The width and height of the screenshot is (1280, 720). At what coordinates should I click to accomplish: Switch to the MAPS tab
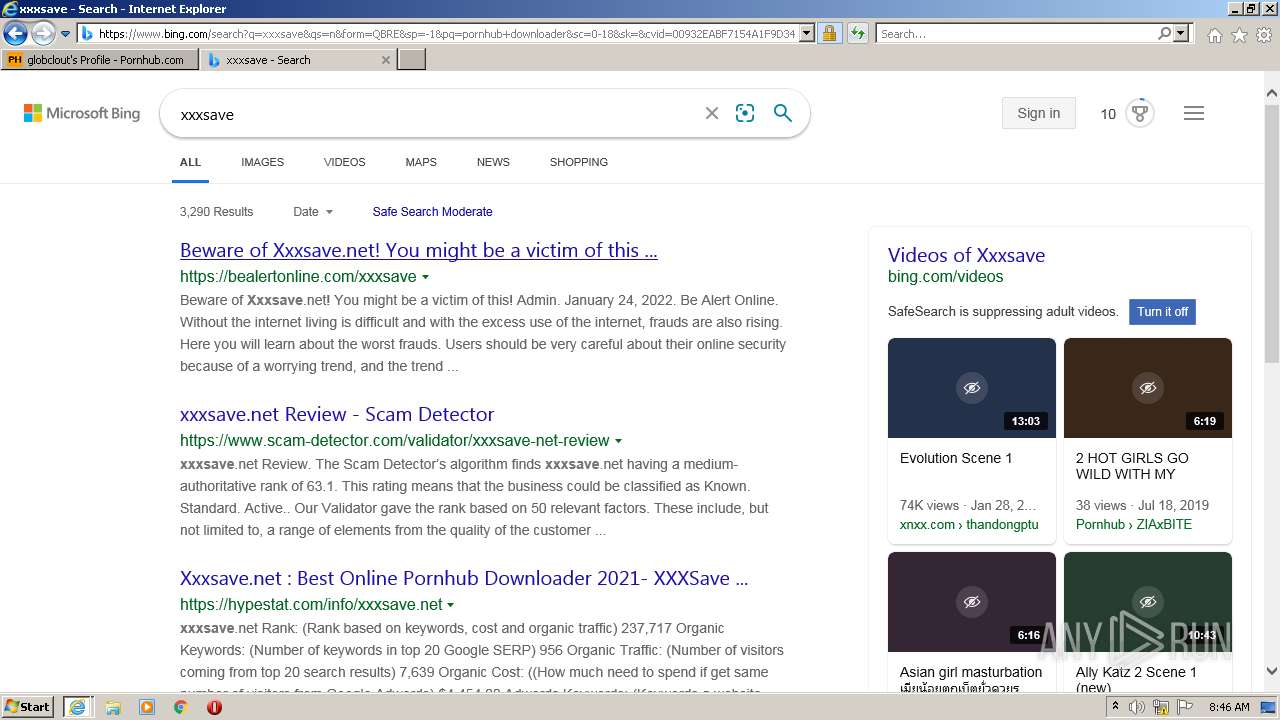[421, 162]
